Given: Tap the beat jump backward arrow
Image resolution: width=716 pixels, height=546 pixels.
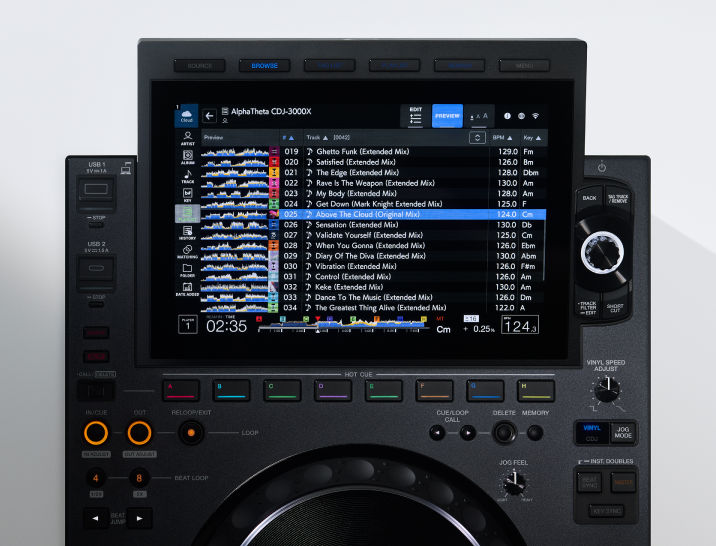Looking at the screenshot, I should (x=95, y=518).
